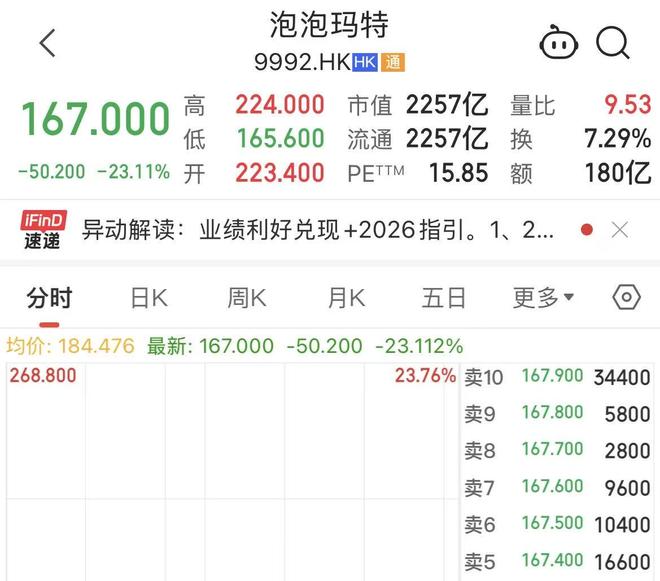Read the 异动解读 业绩利好兑现 headline
This screenshot has width=660, height=581.
(x=318, y=230)
